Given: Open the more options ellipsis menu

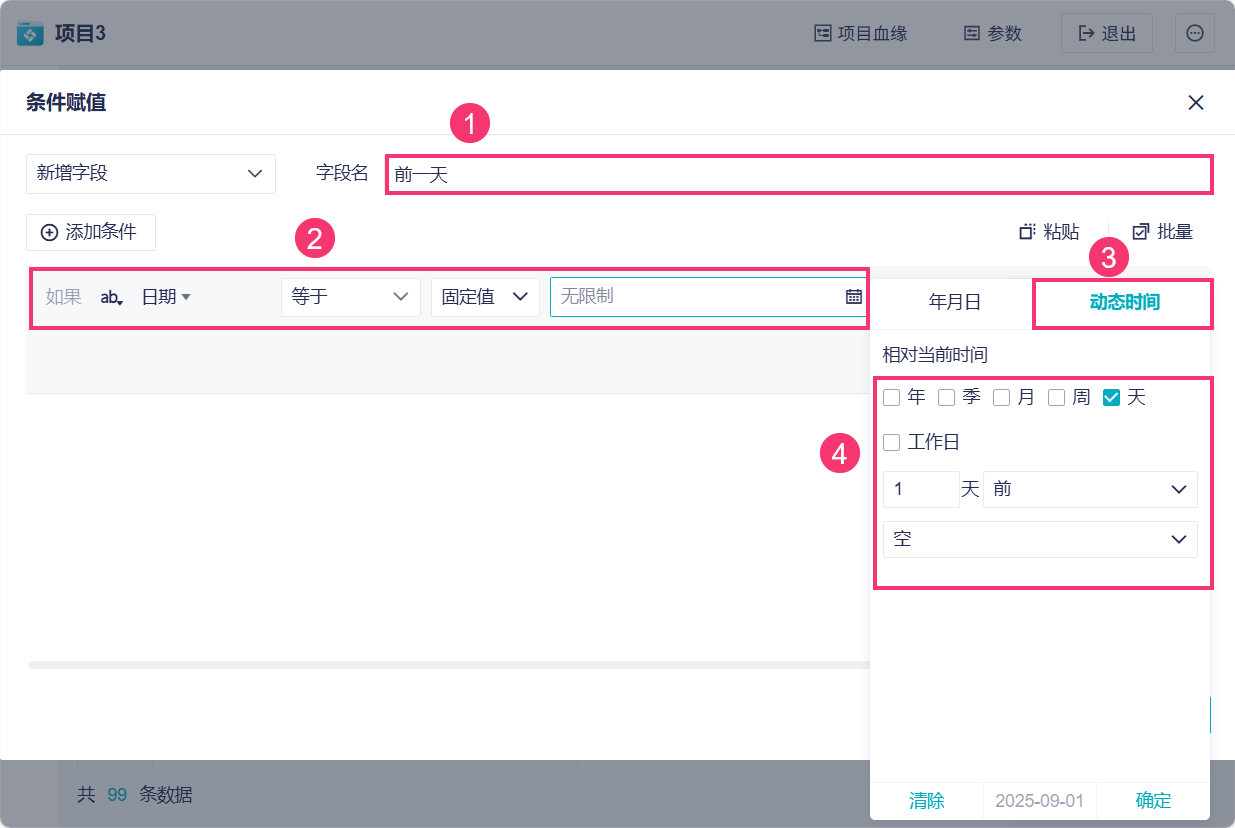Looking at the screenshot, I should (x=1195, y=33).
